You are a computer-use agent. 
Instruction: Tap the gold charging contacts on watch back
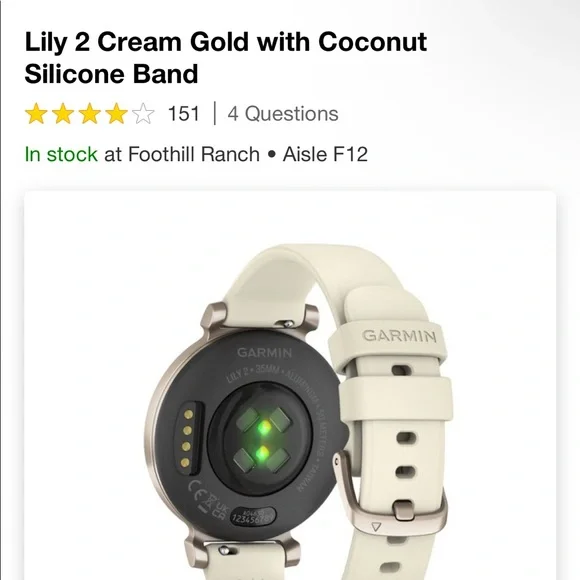[187, 438]
